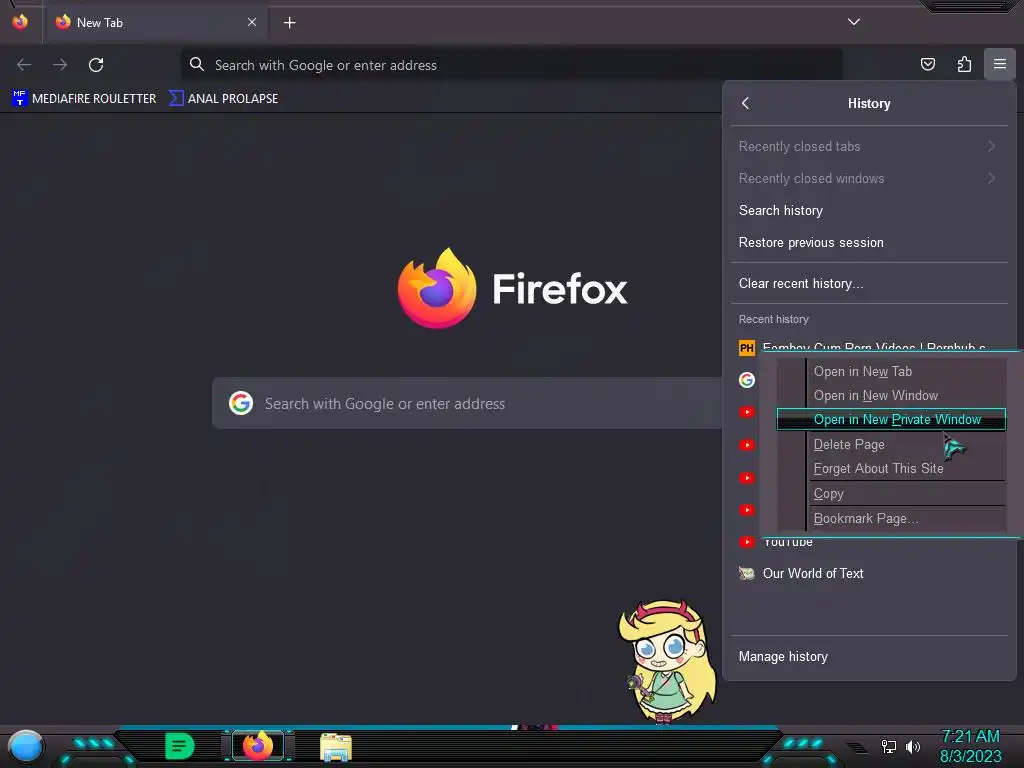
Task: Open the Start orb on taskbar
Action: coord(25,746)
